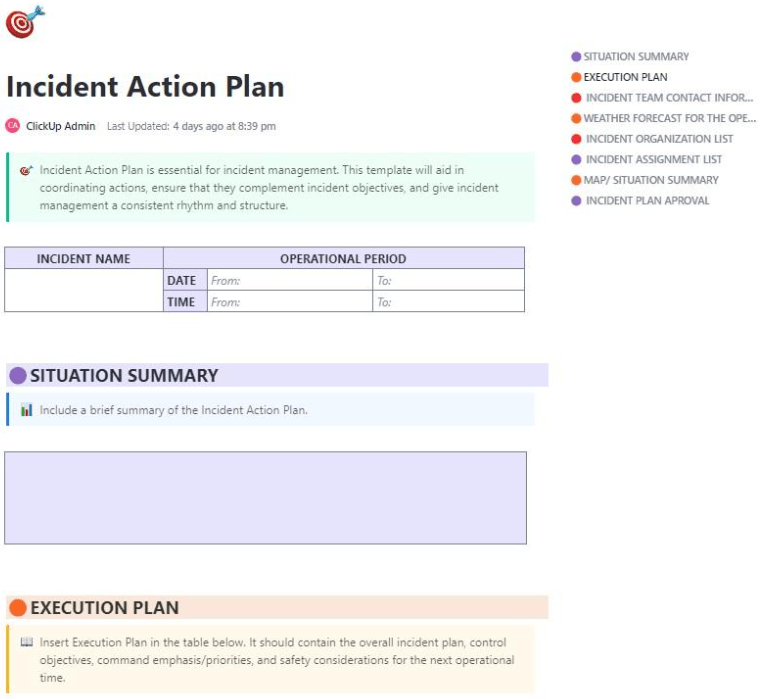Click the purple circle beside SITUATION SUMMARY heading
Image resolution: width=761 pixels, height=699 pixels.
17,376
